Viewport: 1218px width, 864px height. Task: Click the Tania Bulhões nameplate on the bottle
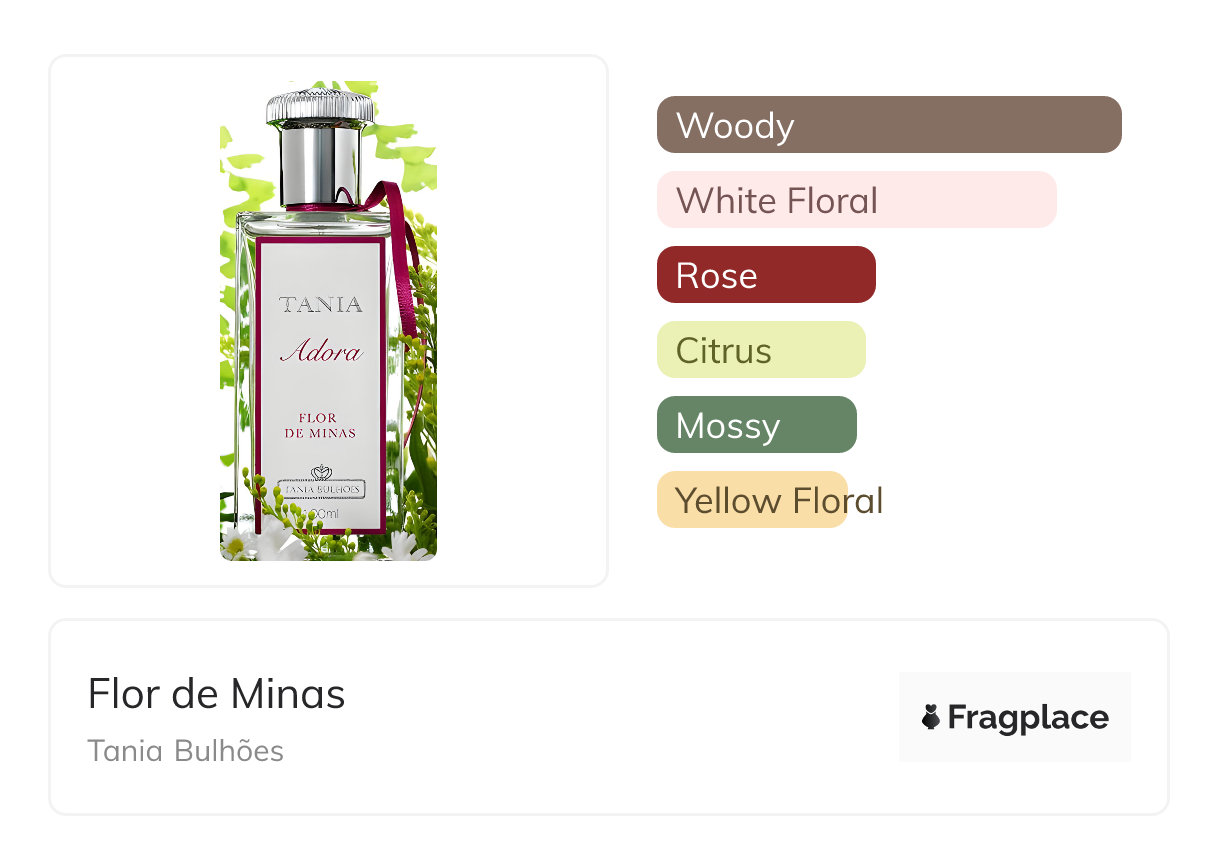coord(321,489)
